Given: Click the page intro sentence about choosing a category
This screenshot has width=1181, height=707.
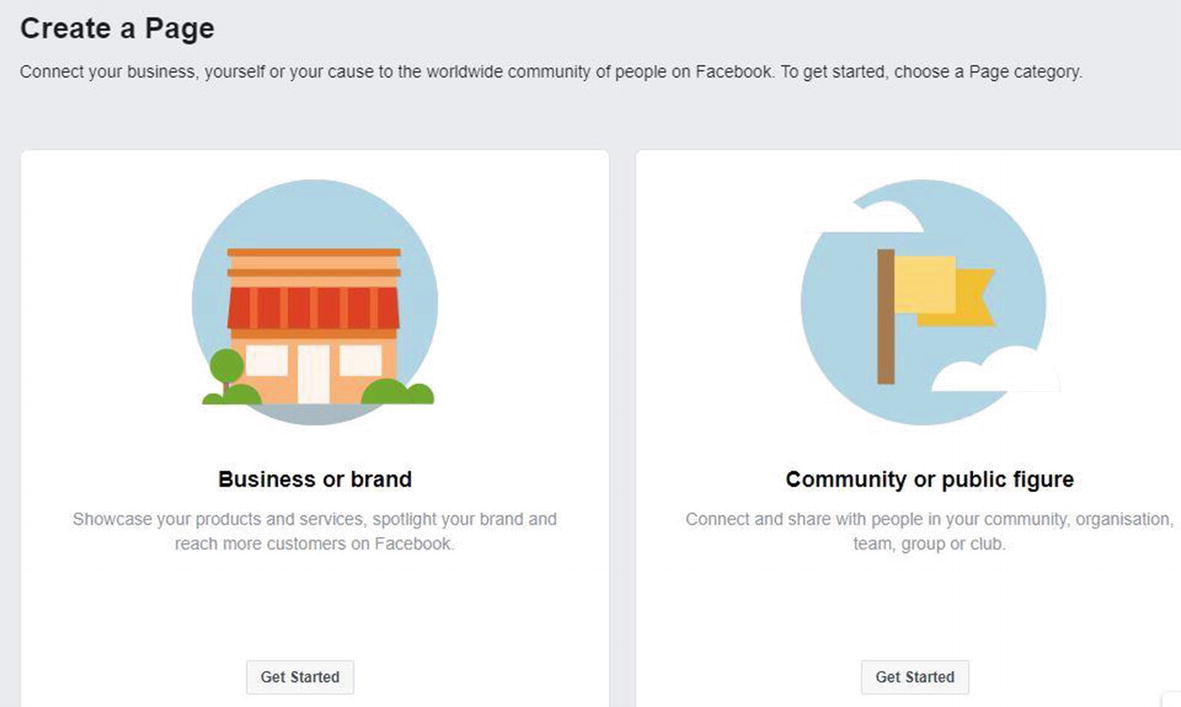Looking at the screenshot, I should [x=551, y=72].
